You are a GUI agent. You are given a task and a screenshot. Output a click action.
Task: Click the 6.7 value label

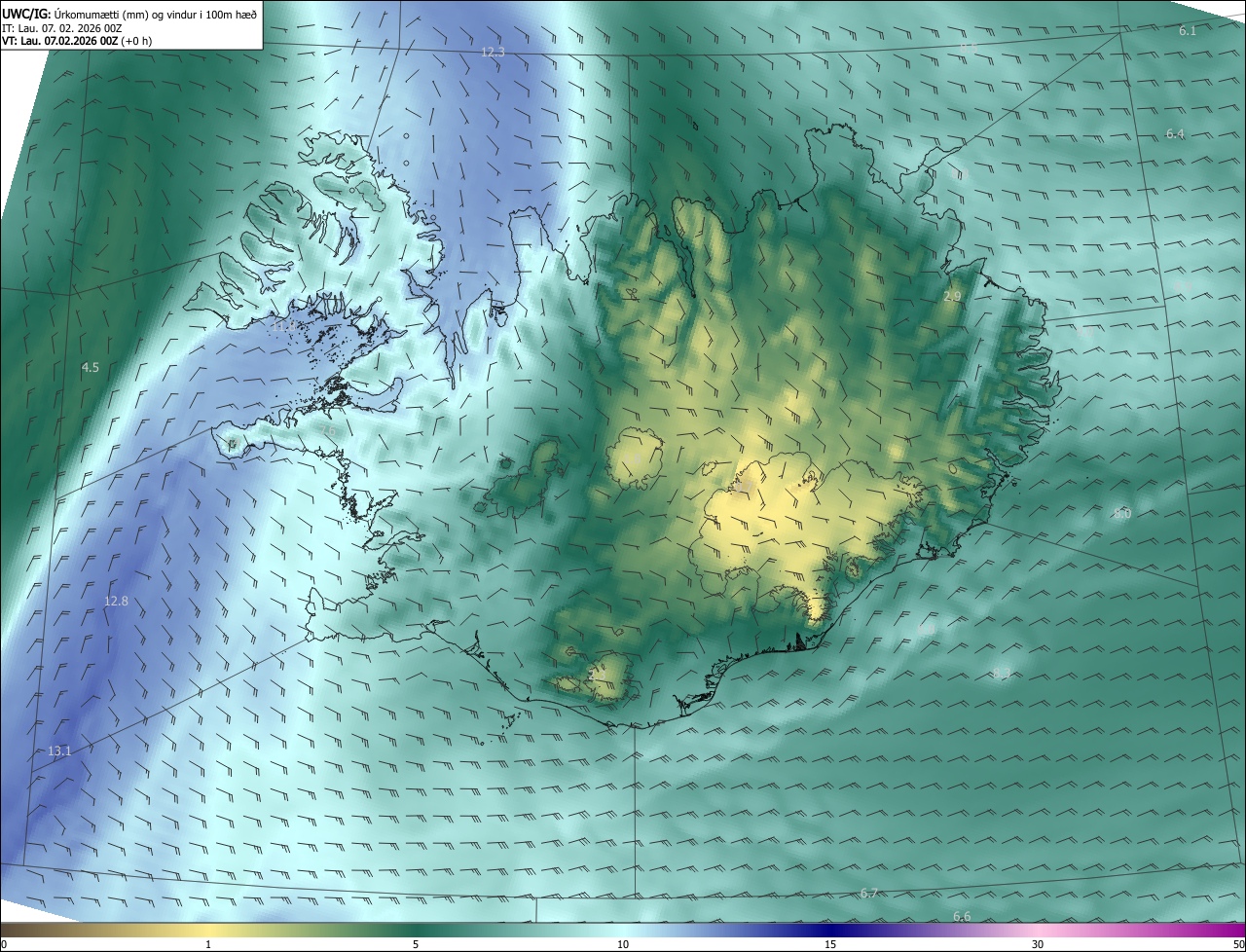click(x=869, y=893)
